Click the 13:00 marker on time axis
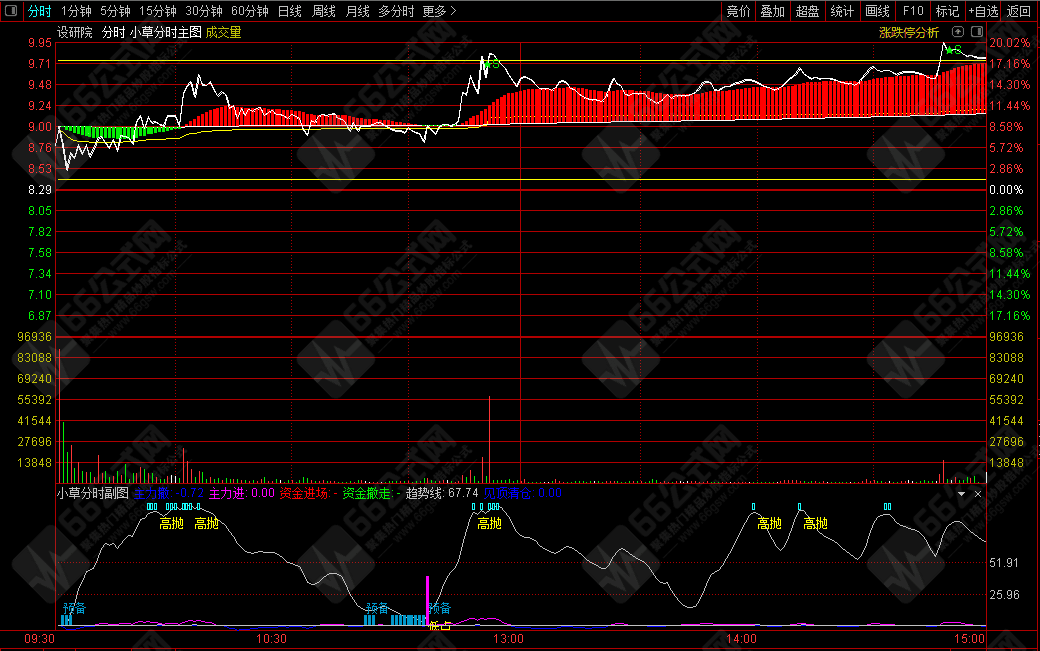Image resolution: width=1040 pixels, height=651 pixels. coord(508,638)
